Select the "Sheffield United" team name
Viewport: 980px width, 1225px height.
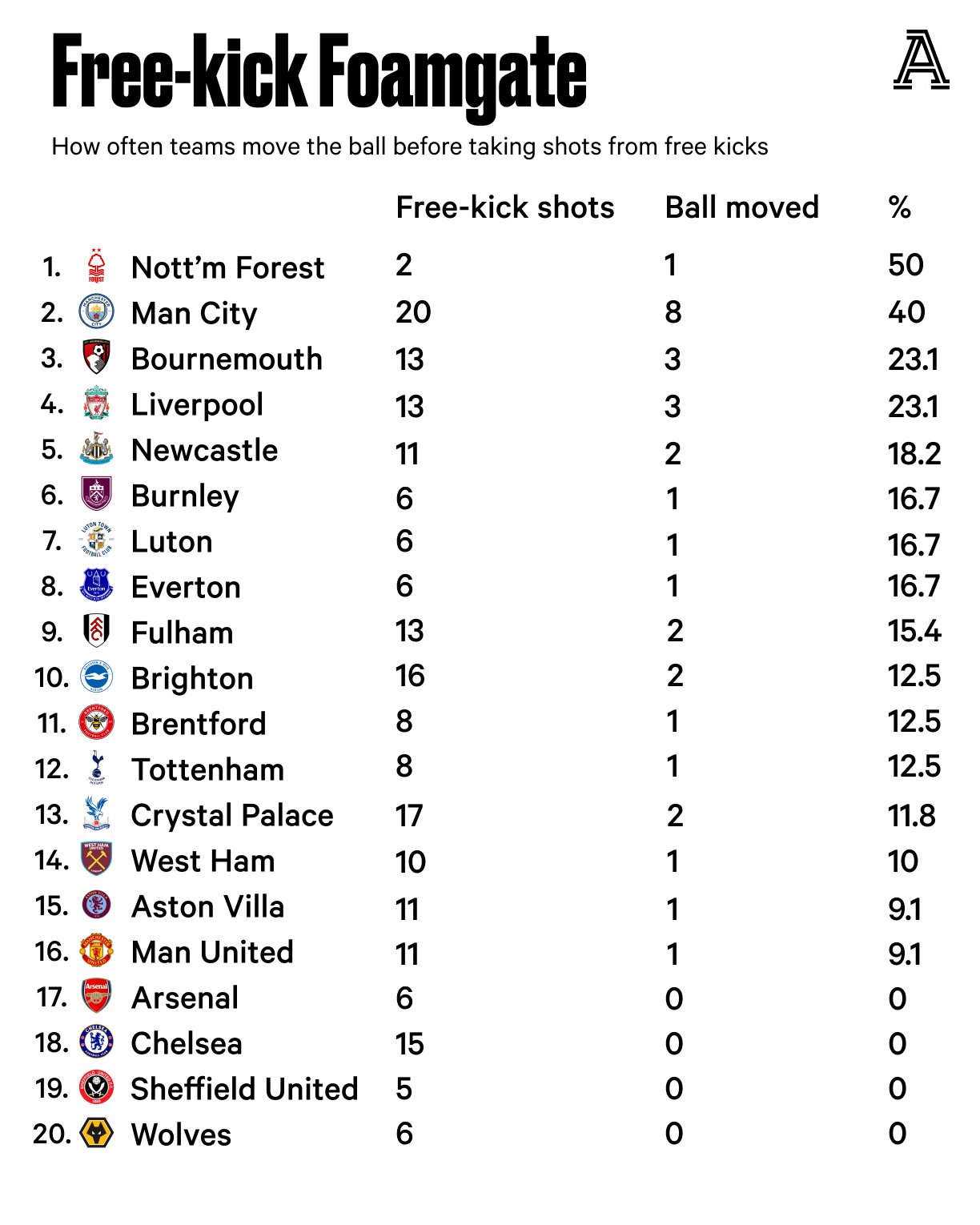coord(244,1089)
